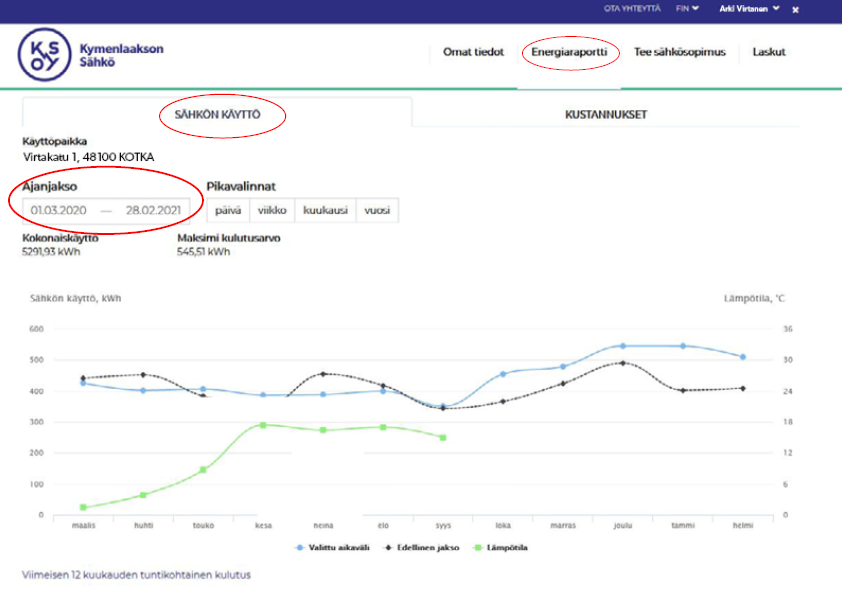Close the portal with the X icon
The image size is (842, 595).
(795, 10)
